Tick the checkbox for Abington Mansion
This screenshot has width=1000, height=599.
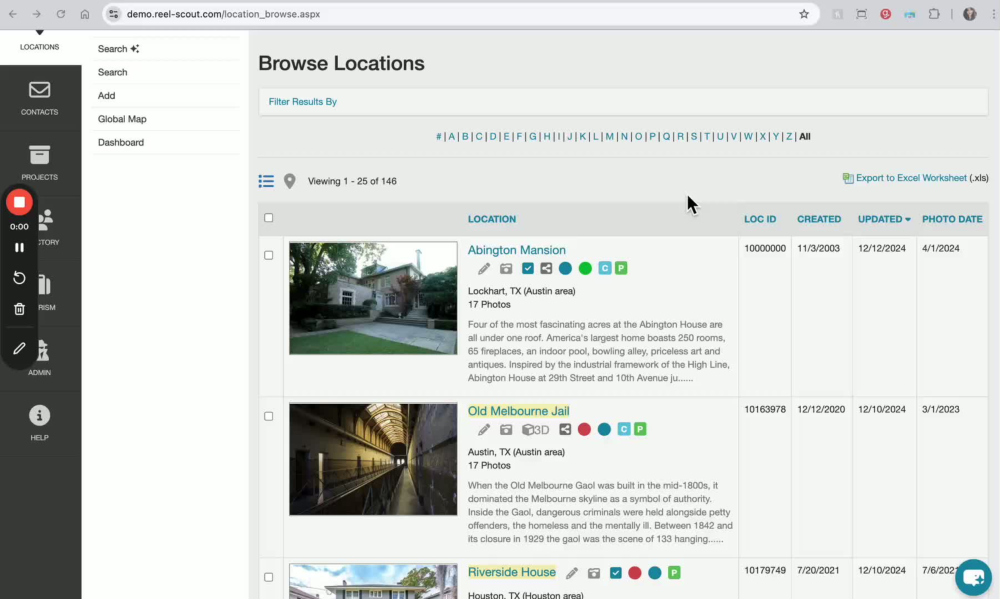(268, 255)
